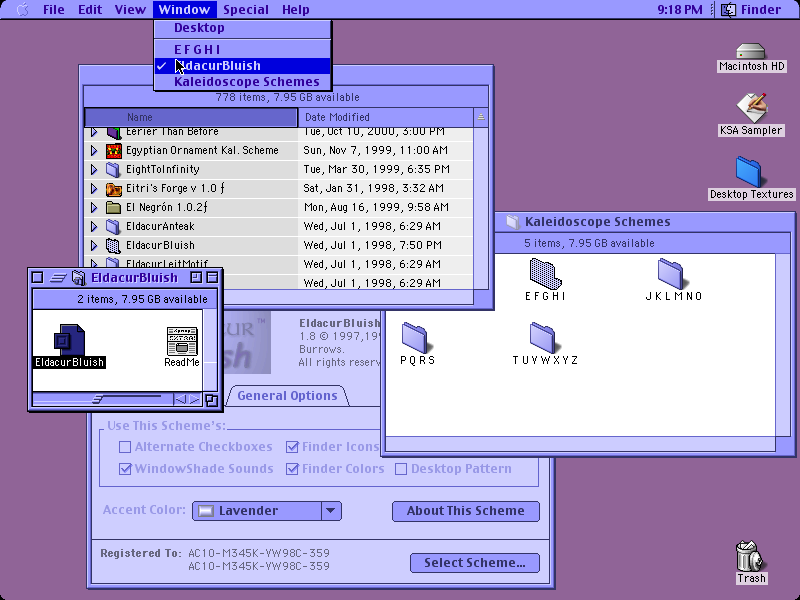
Task: Click the 9:18 PM menu bar clock
Action: pyautogui.click(x=680, y=10)
